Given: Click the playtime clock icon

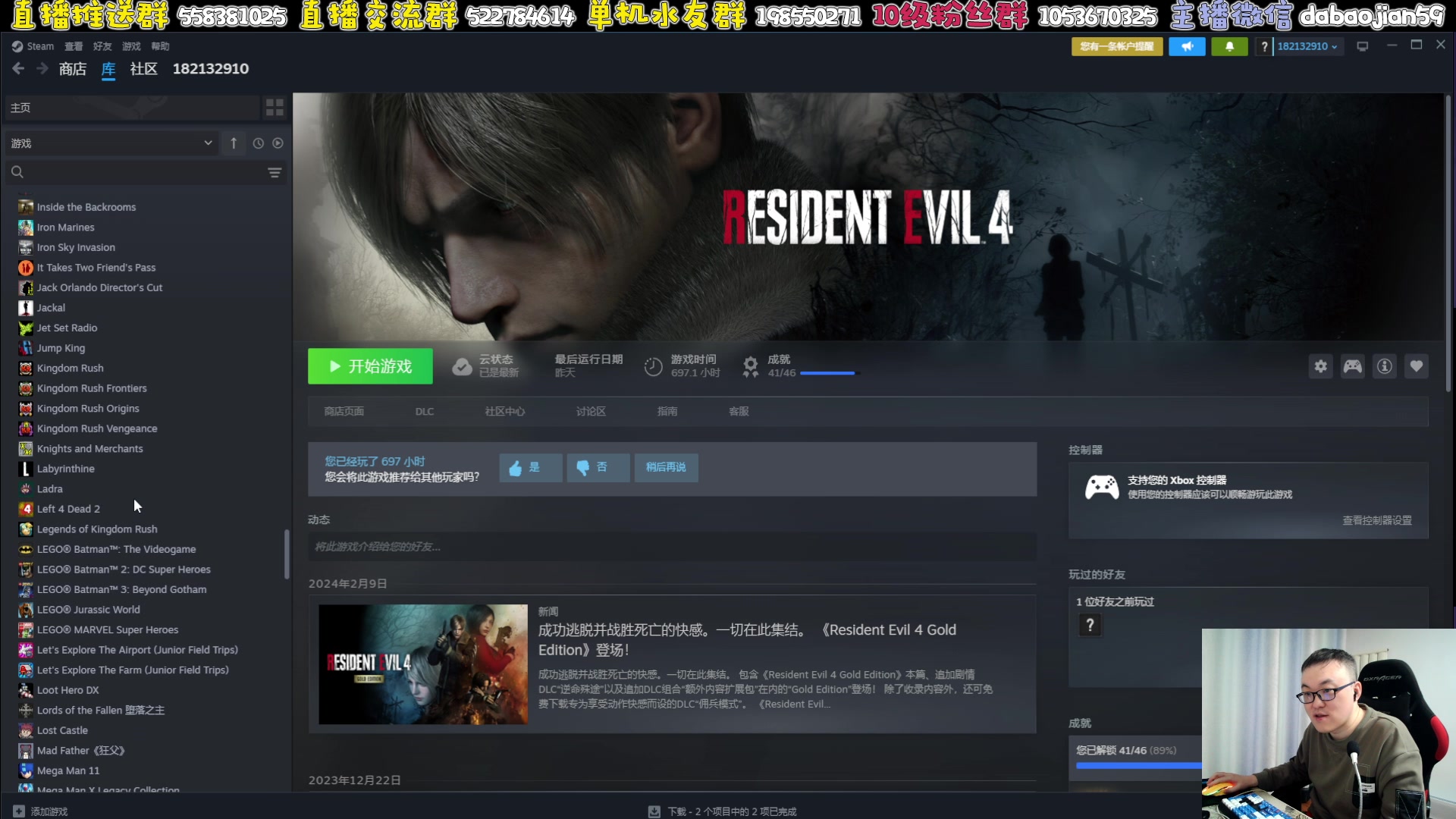Looking at the screenshot, I should (x=653, y=367).
